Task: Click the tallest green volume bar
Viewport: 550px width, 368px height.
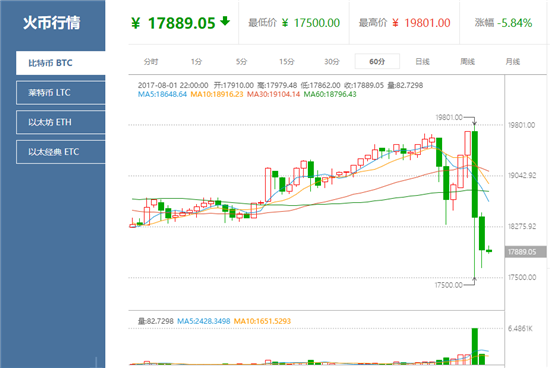Action: click(x=475, y=347)
